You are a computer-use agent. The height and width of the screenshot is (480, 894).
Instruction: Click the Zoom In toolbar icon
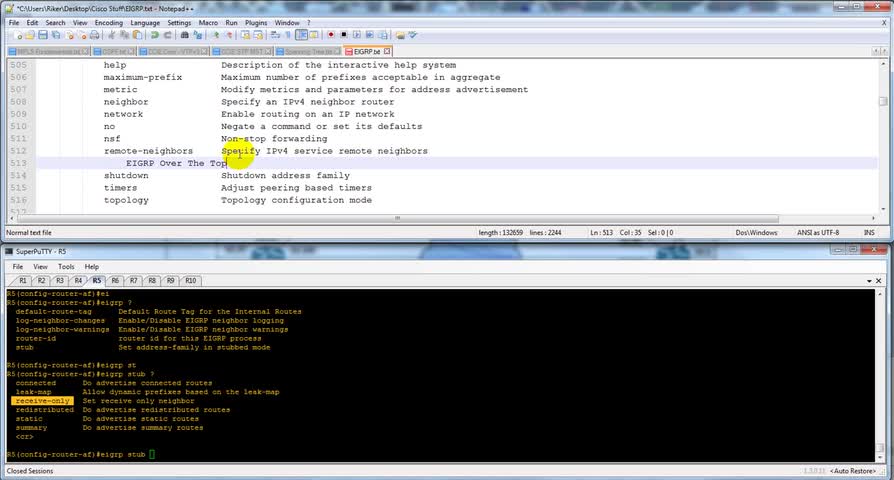(x=216, y=35)
